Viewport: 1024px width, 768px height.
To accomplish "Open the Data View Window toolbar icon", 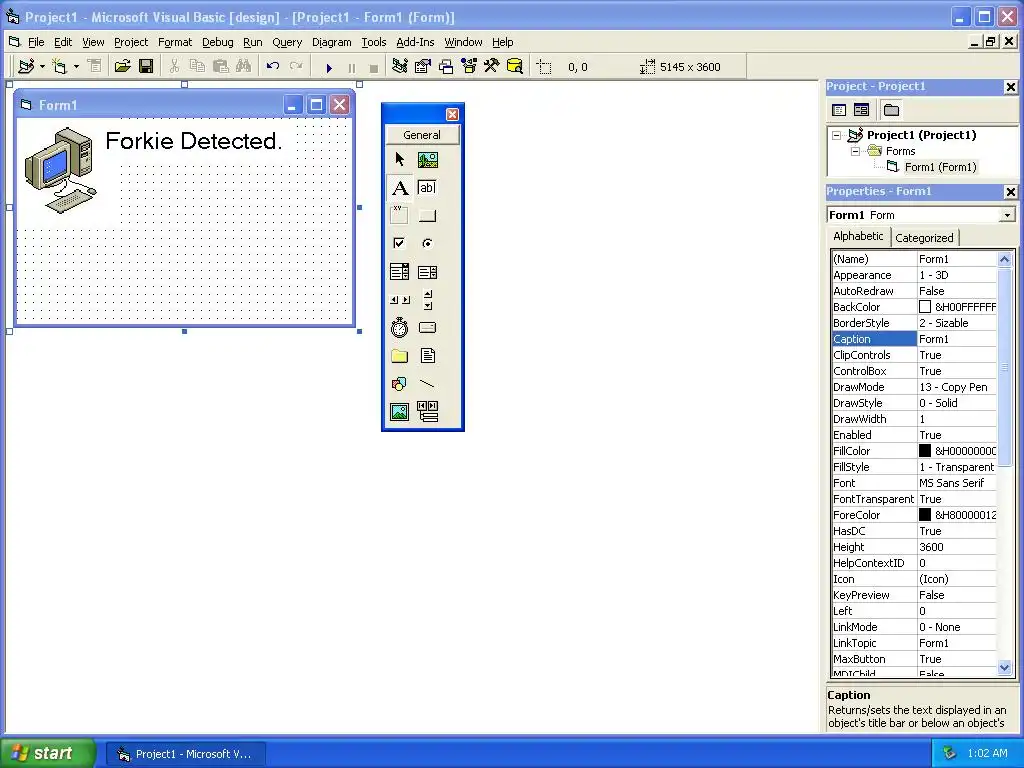I will pos(515,66).
